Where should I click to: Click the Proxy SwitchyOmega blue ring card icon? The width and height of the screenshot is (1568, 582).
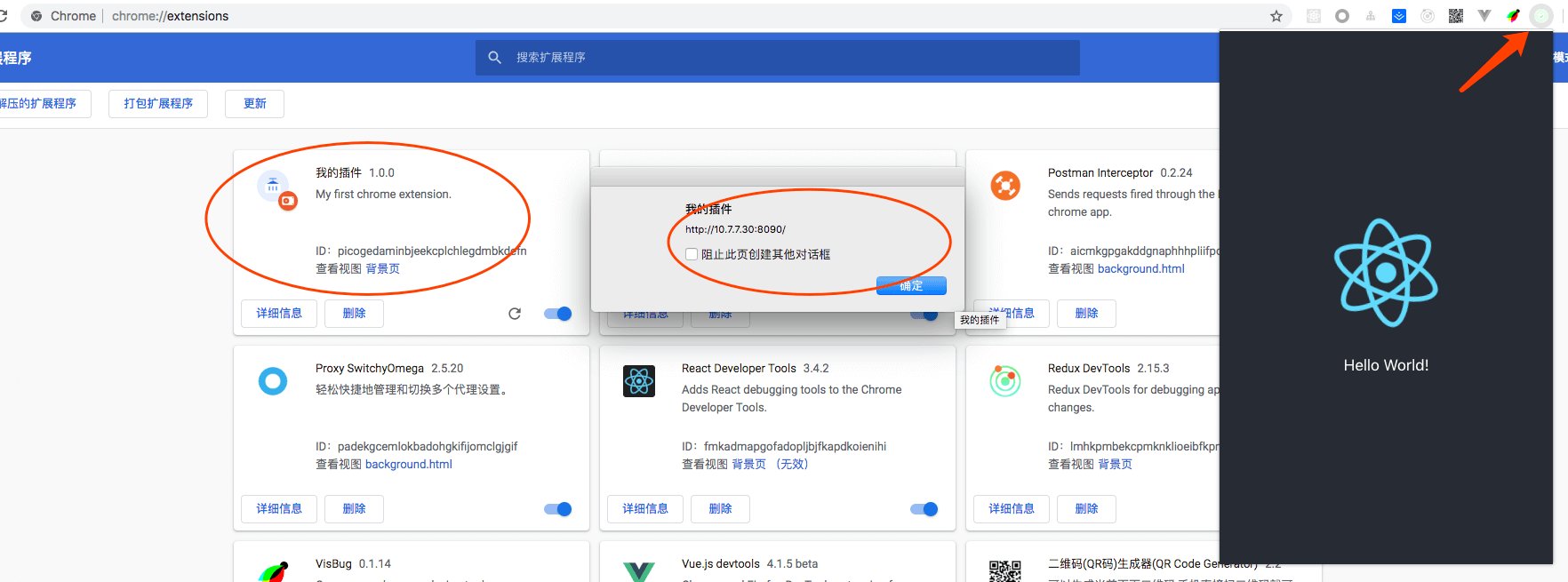click(273, 381)
